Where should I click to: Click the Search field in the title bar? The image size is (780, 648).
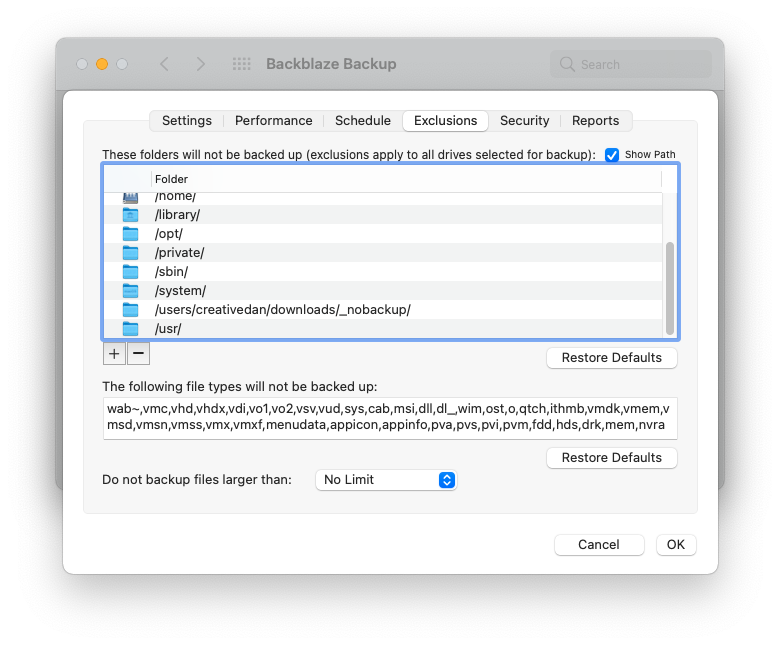[x=631, y=64]
